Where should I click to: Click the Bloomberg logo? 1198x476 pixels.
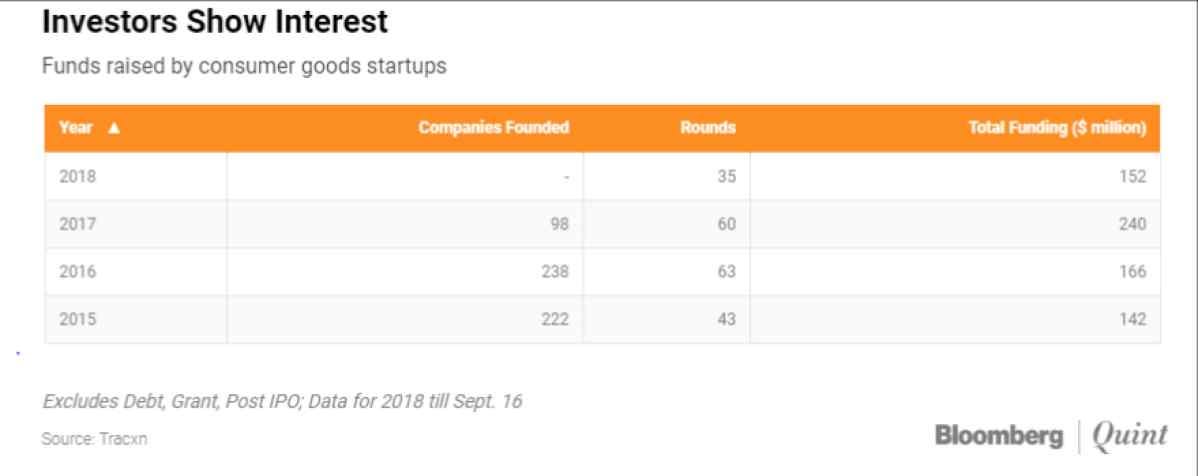click(999, 436)
